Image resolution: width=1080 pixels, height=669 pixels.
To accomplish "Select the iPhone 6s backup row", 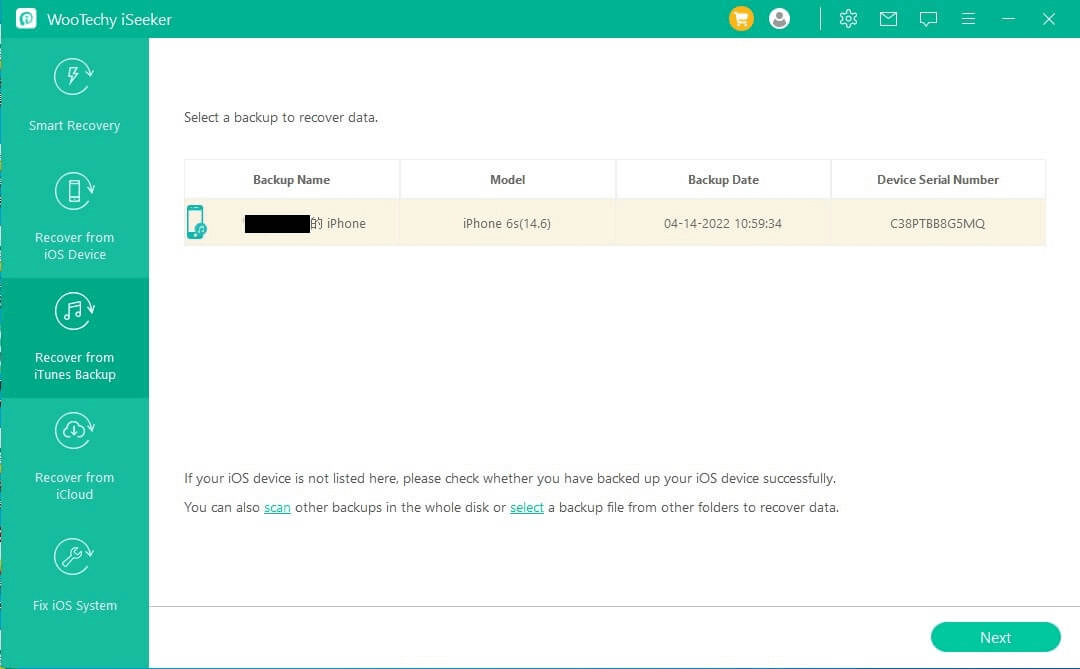I will pos(614,223).
